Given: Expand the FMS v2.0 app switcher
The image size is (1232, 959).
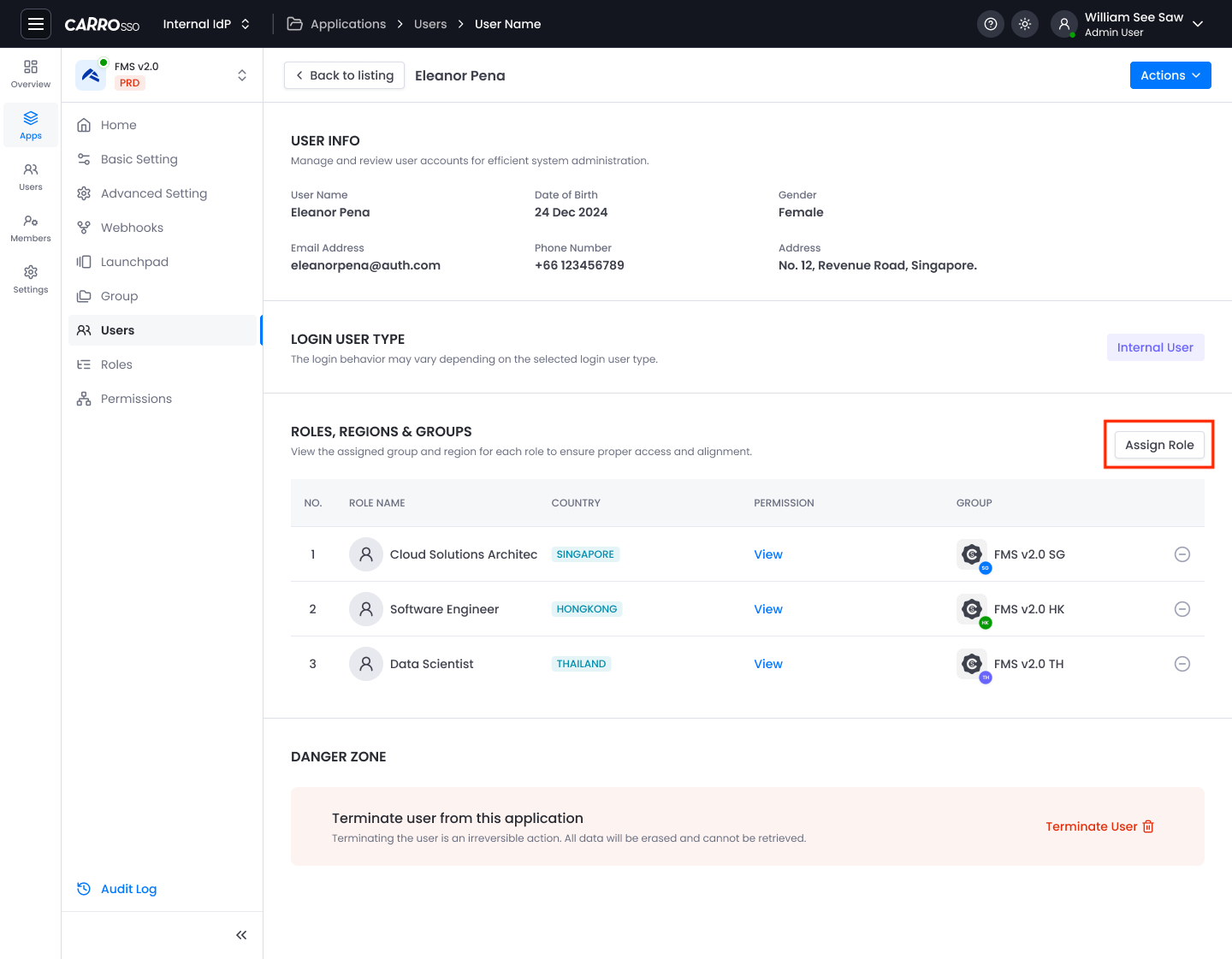Looking at the screenshot, I should [241, 74].
